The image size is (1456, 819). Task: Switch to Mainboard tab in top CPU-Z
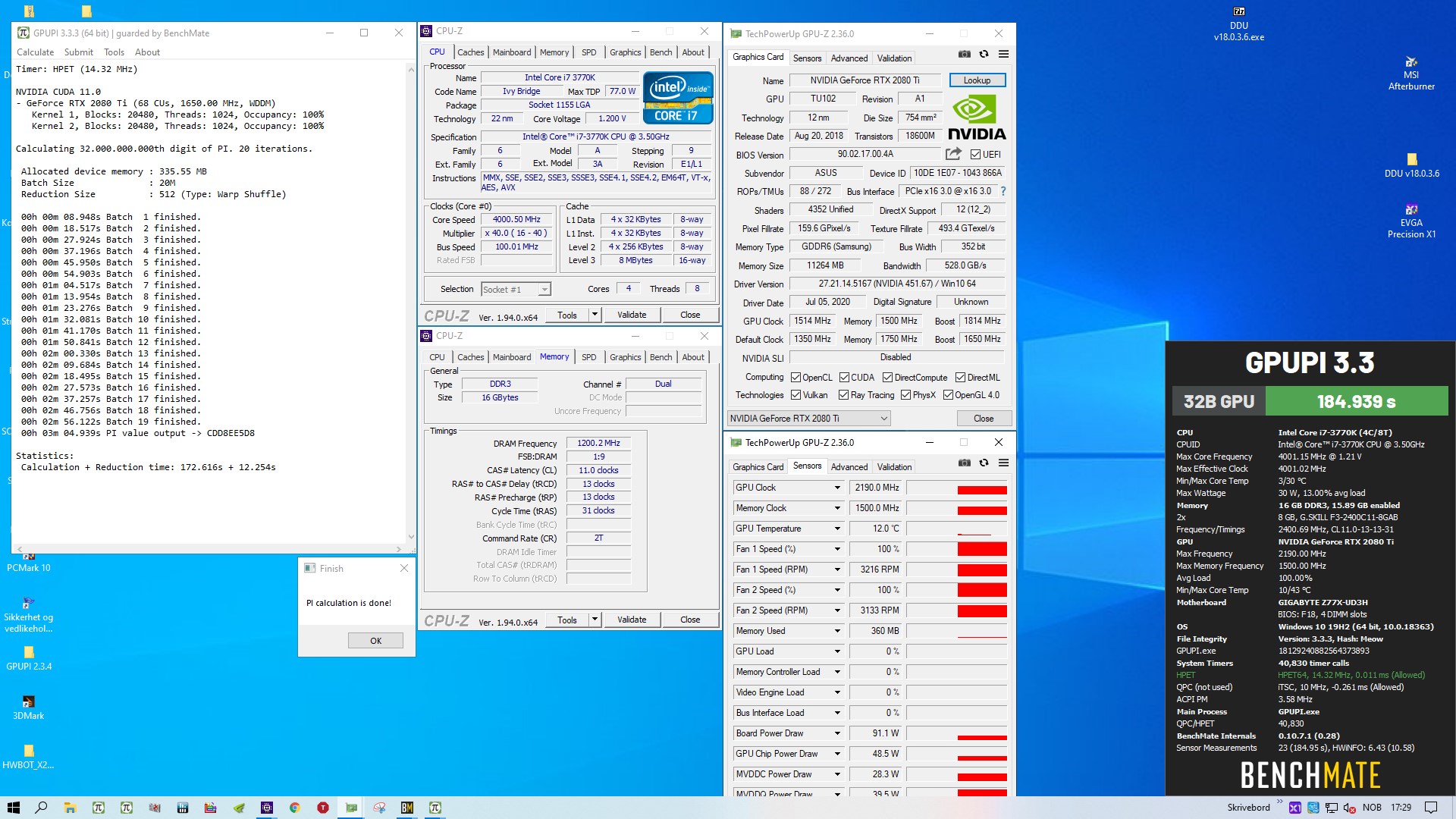tap(512, 52)
